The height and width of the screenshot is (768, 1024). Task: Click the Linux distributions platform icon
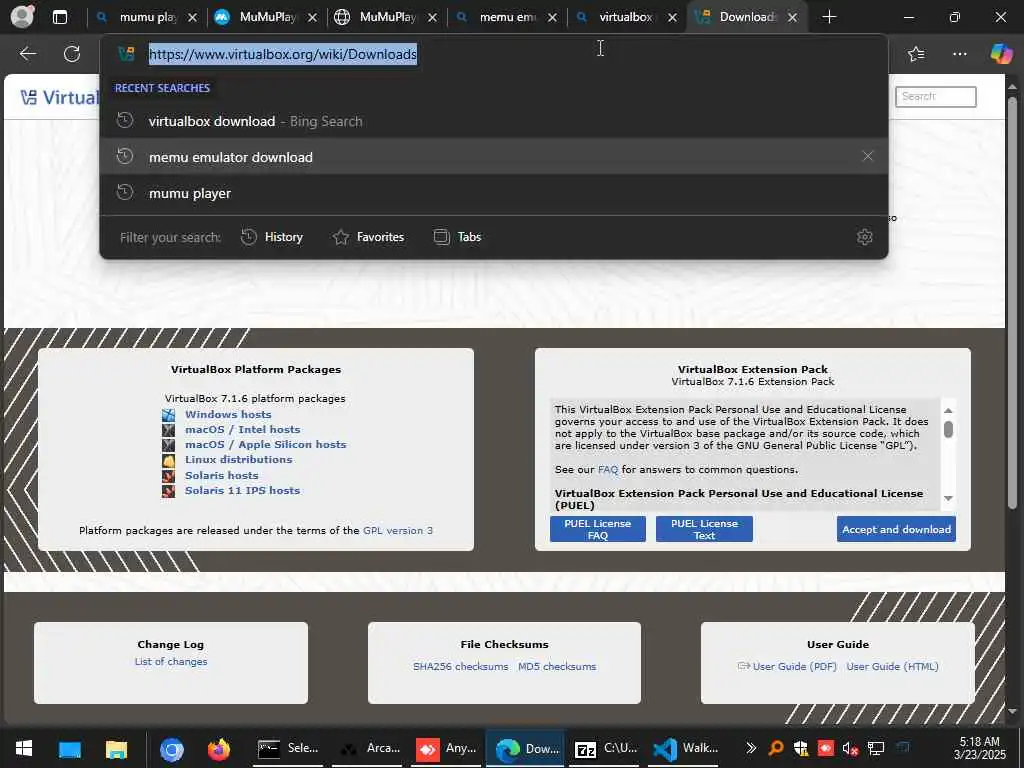(168, 460)
